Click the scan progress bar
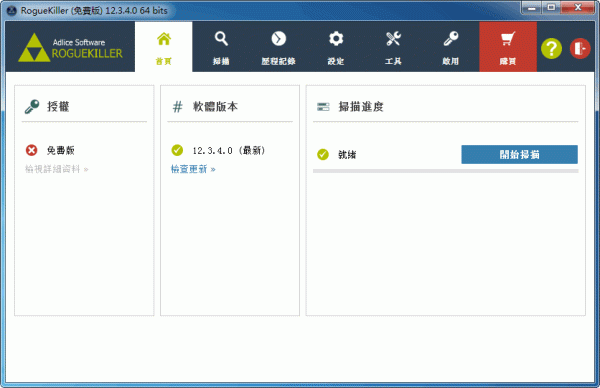600x388 pixels. (x=445, y=171)
